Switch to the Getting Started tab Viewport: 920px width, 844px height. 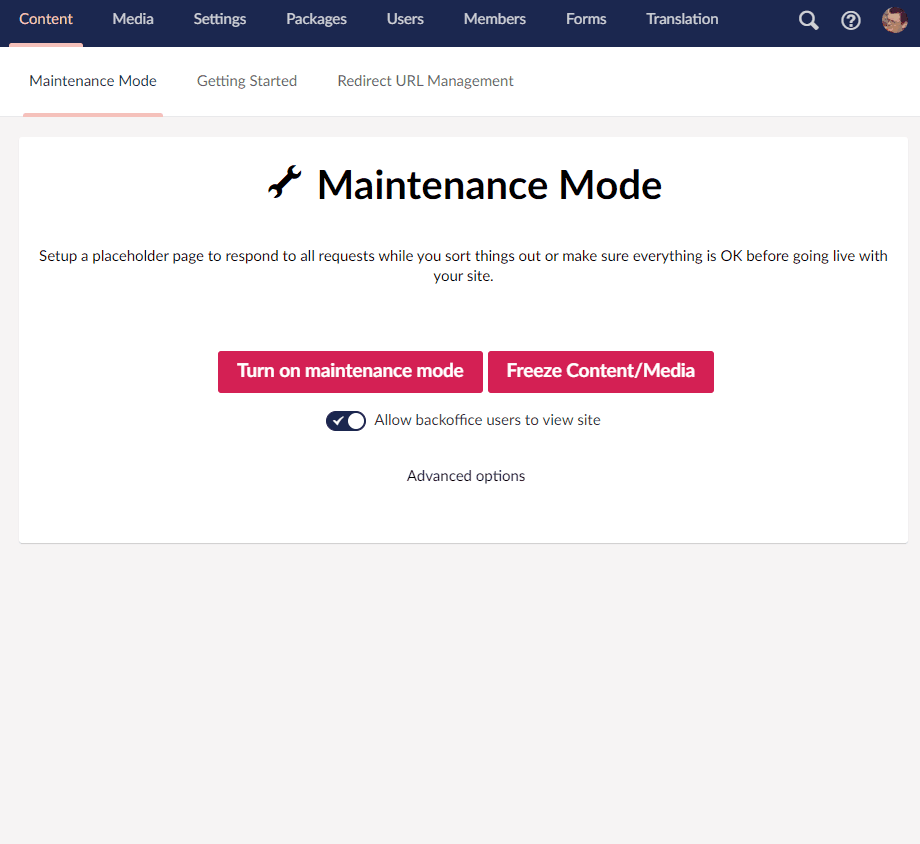(246, 81)
